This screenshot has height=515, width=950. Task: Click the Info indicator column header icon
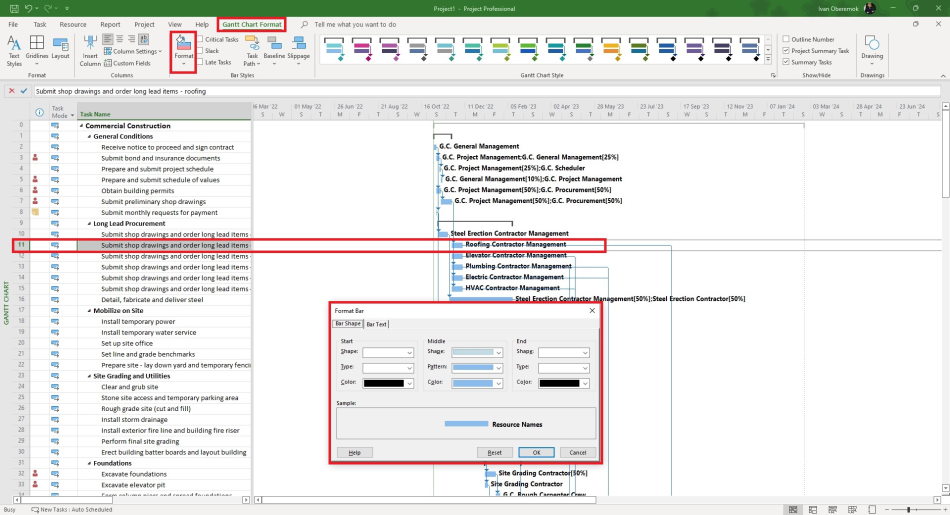click(39, 112)
